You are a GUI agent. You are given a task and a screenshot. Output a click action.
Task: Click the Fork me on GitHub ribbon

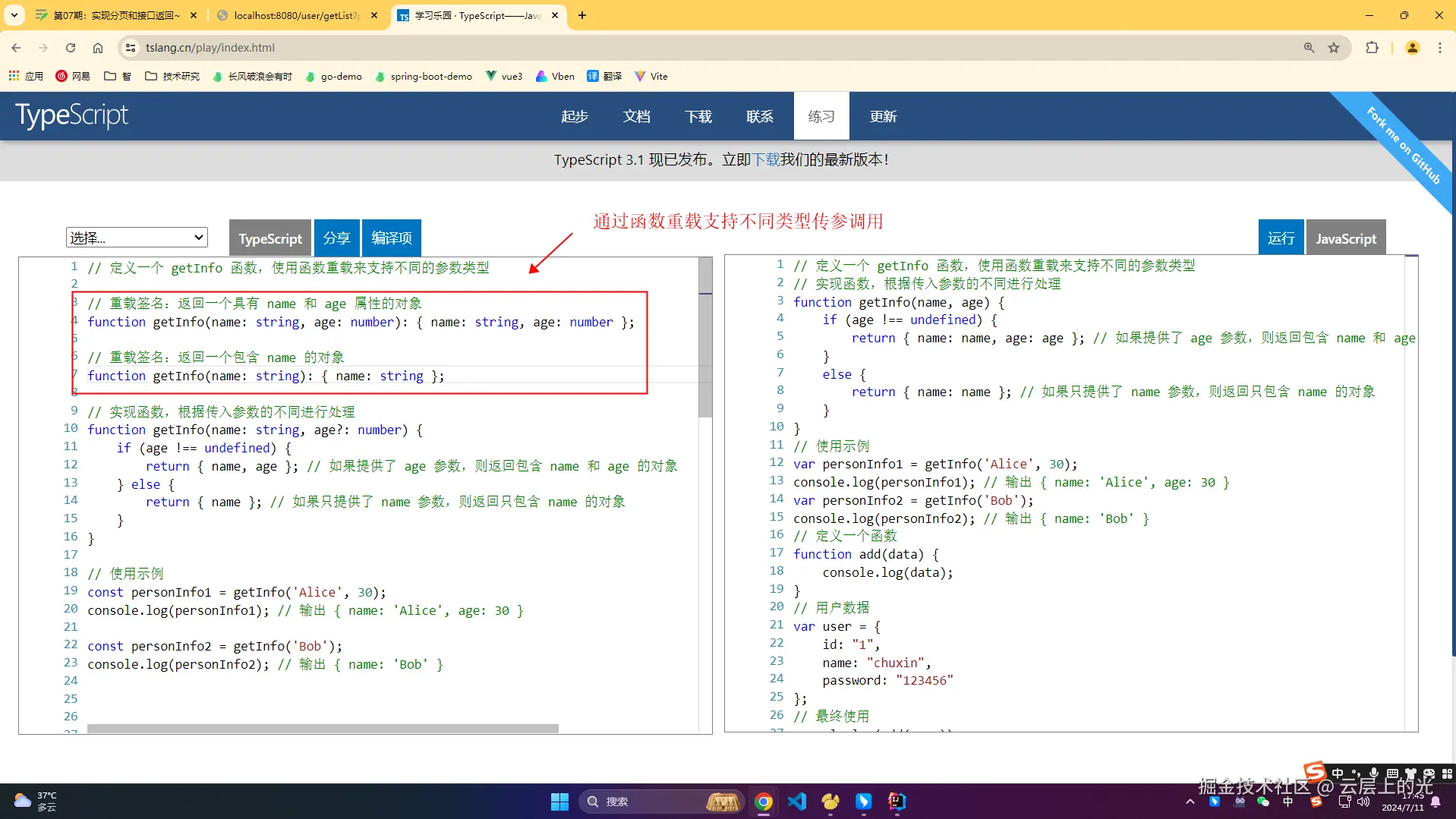coord(1403,144)
